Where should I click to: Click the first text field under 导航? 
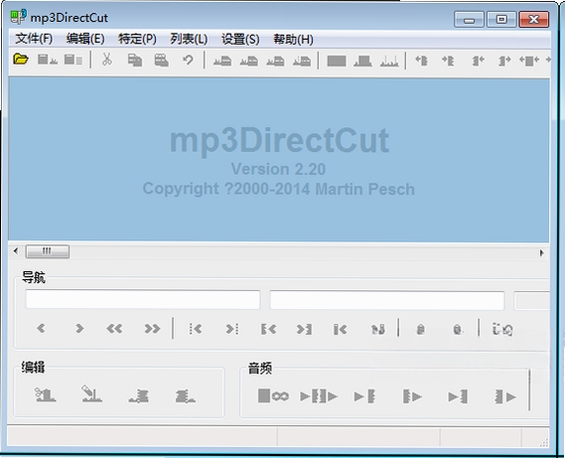(x=143, y=299)
